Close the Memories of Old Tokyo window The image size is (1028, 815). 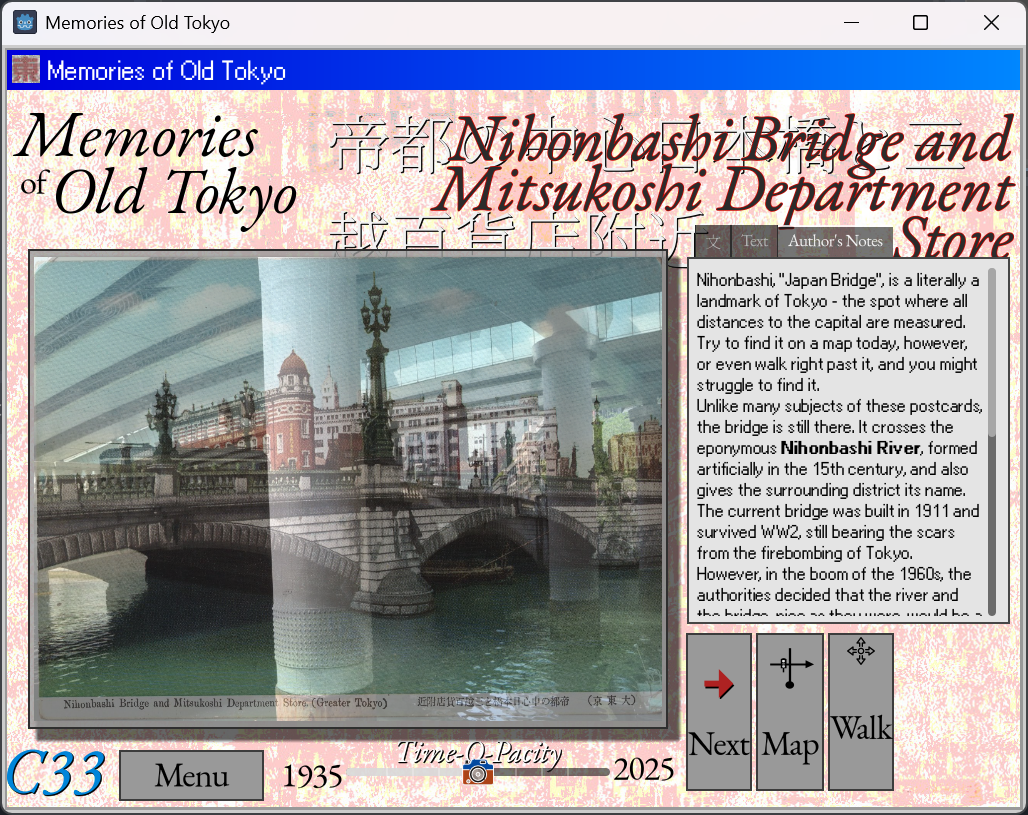click(991, 23)
